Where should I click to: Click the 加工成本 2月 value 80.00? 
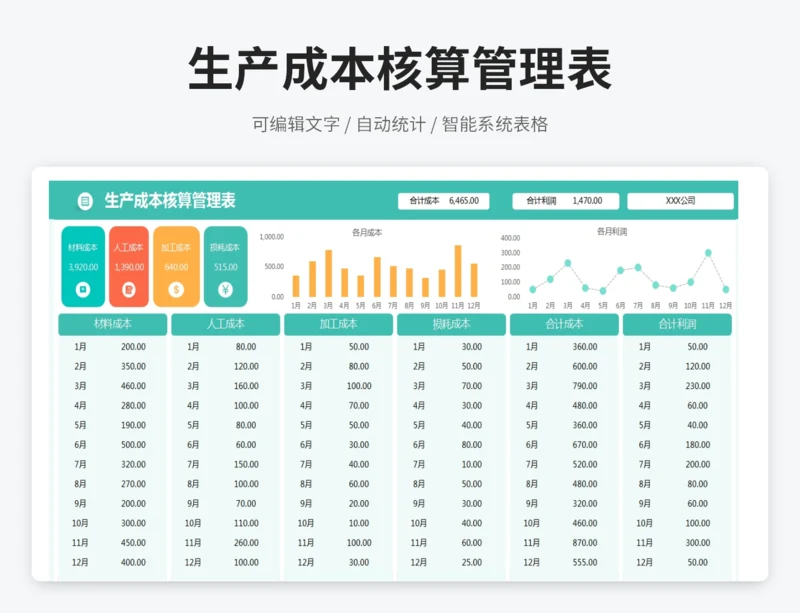pos(359,366)
